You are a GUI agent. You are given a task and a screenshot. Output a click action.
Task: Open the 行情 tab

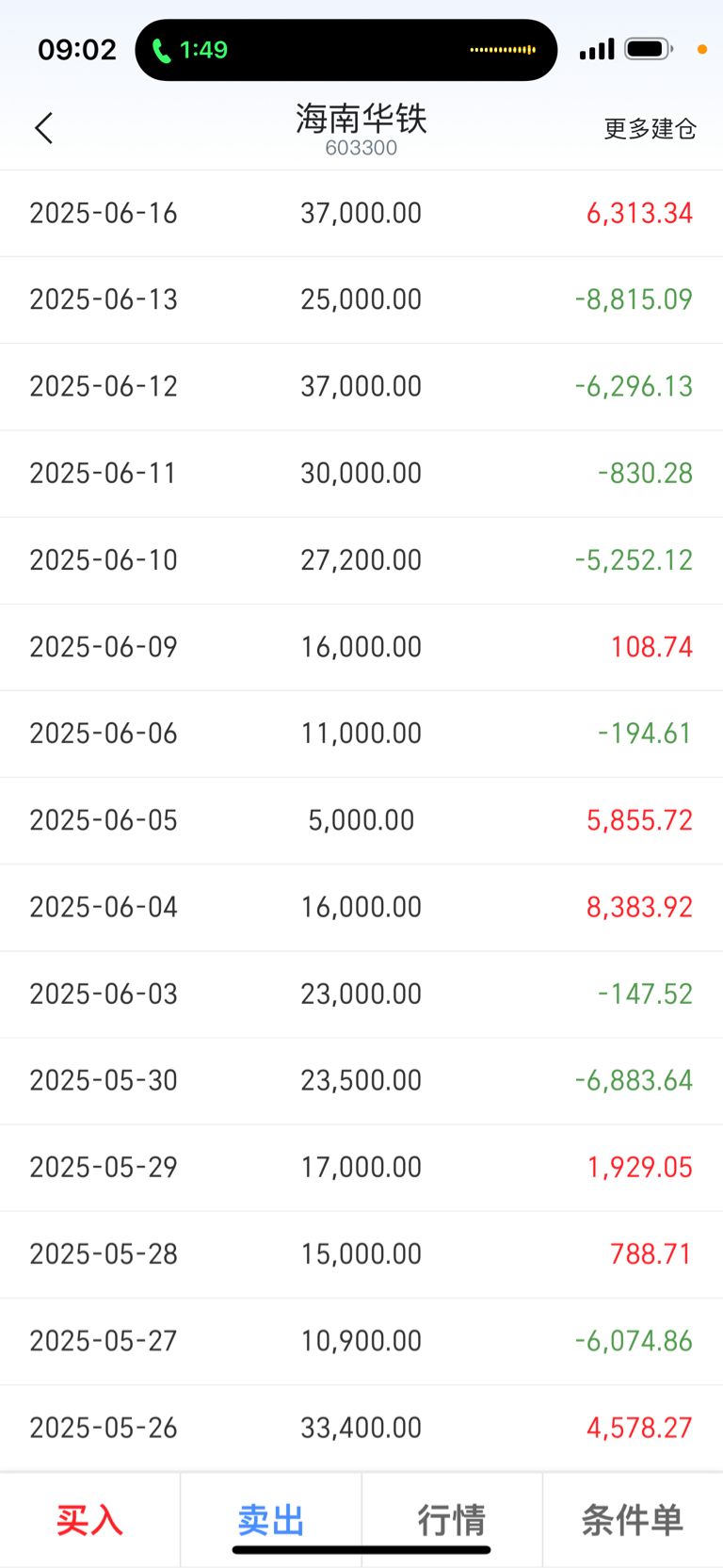452,1520
